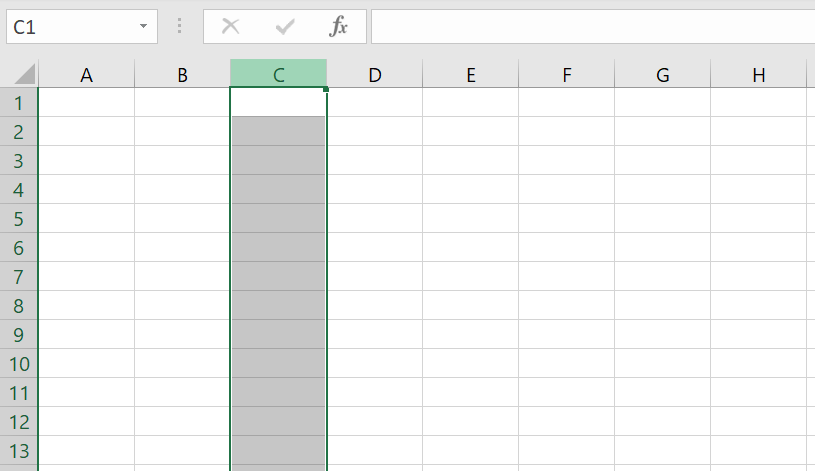The image size is (815, 471).
Task: Click the Select All corner triangle
Action: [24, 74]
